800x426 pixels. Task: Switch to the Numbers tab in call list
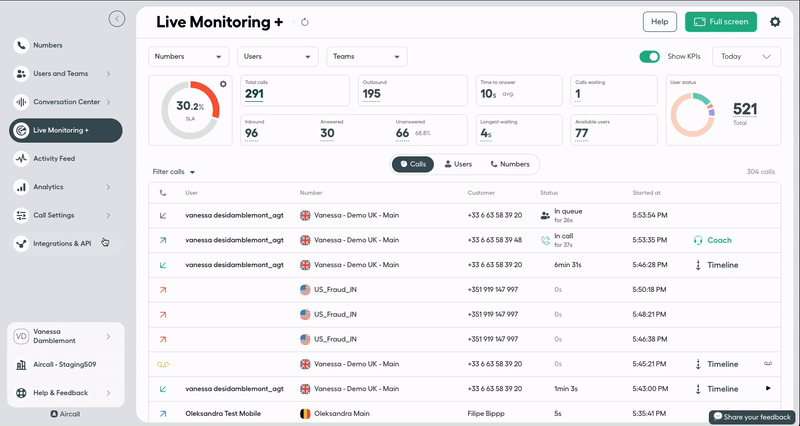pyautogui.click(x=510, y=164)
